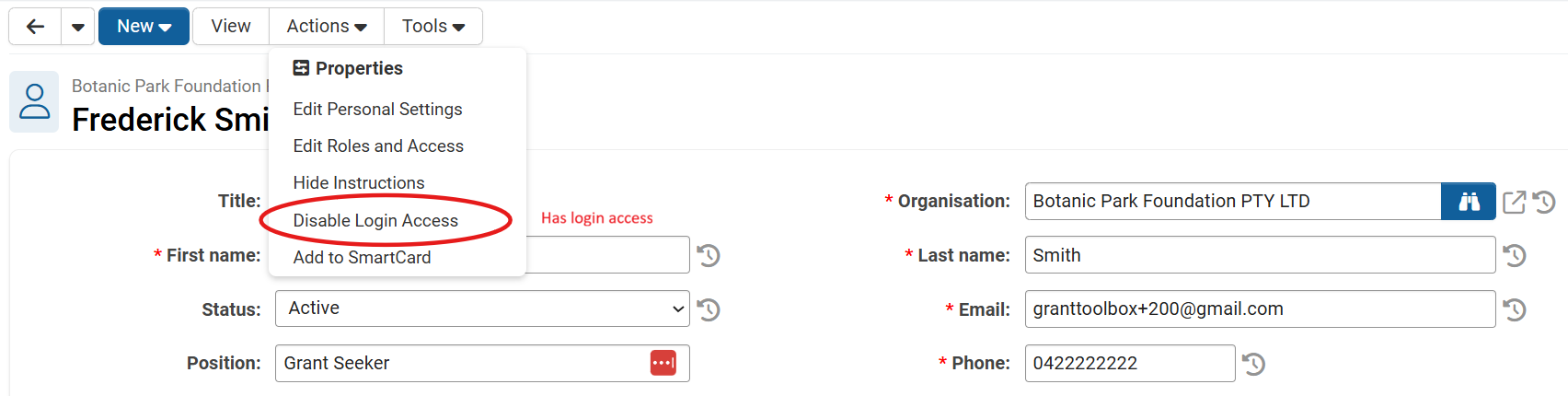Viewport: 1568px width, 396px height.
Task: Click Hide Instructions menu entry
Action: coord(359,182)
